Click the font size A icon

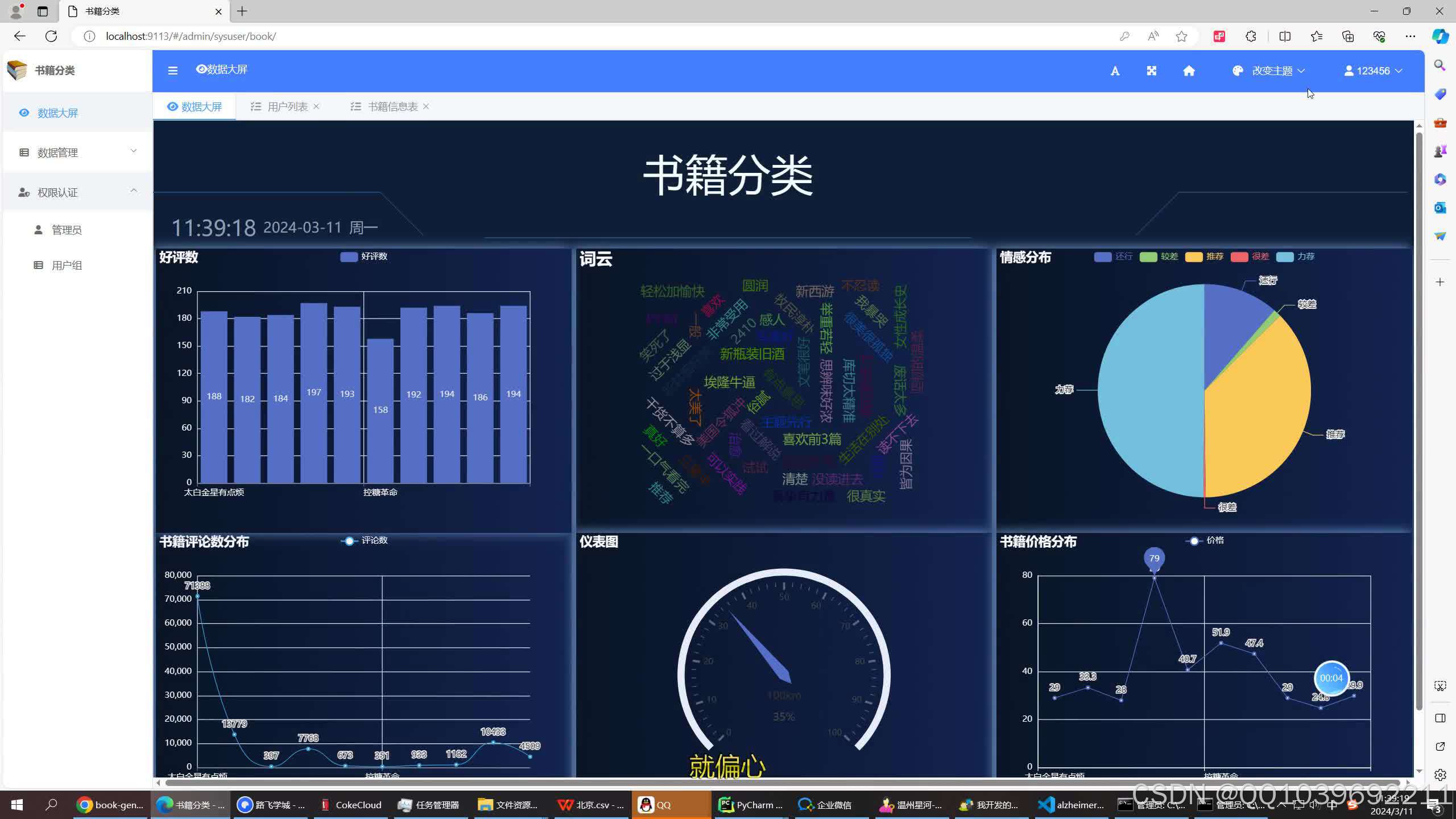coord(1115,71)
